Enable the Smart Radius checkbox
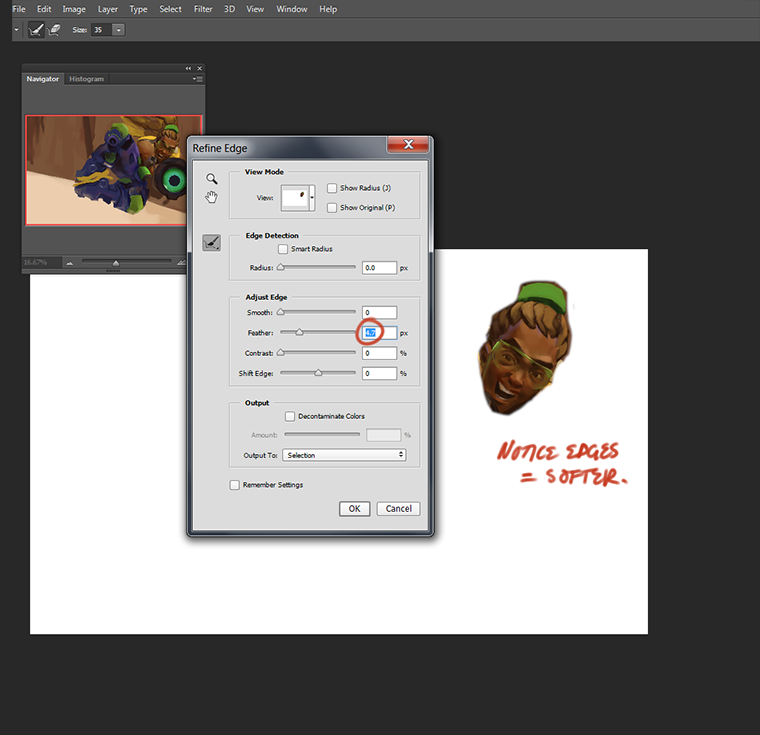The image size is (760, 735). (283, 249)
